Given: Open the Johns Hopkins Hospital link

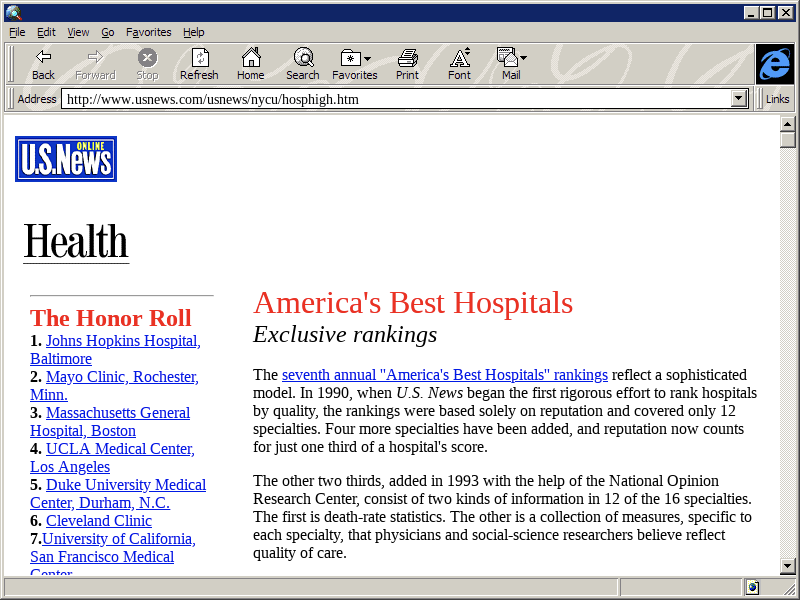Looking at the screenshot, I should point(121,341).
